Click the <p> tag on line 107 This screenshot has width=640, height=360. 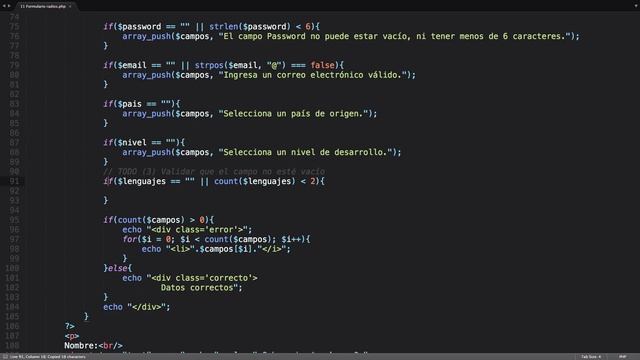72,336
